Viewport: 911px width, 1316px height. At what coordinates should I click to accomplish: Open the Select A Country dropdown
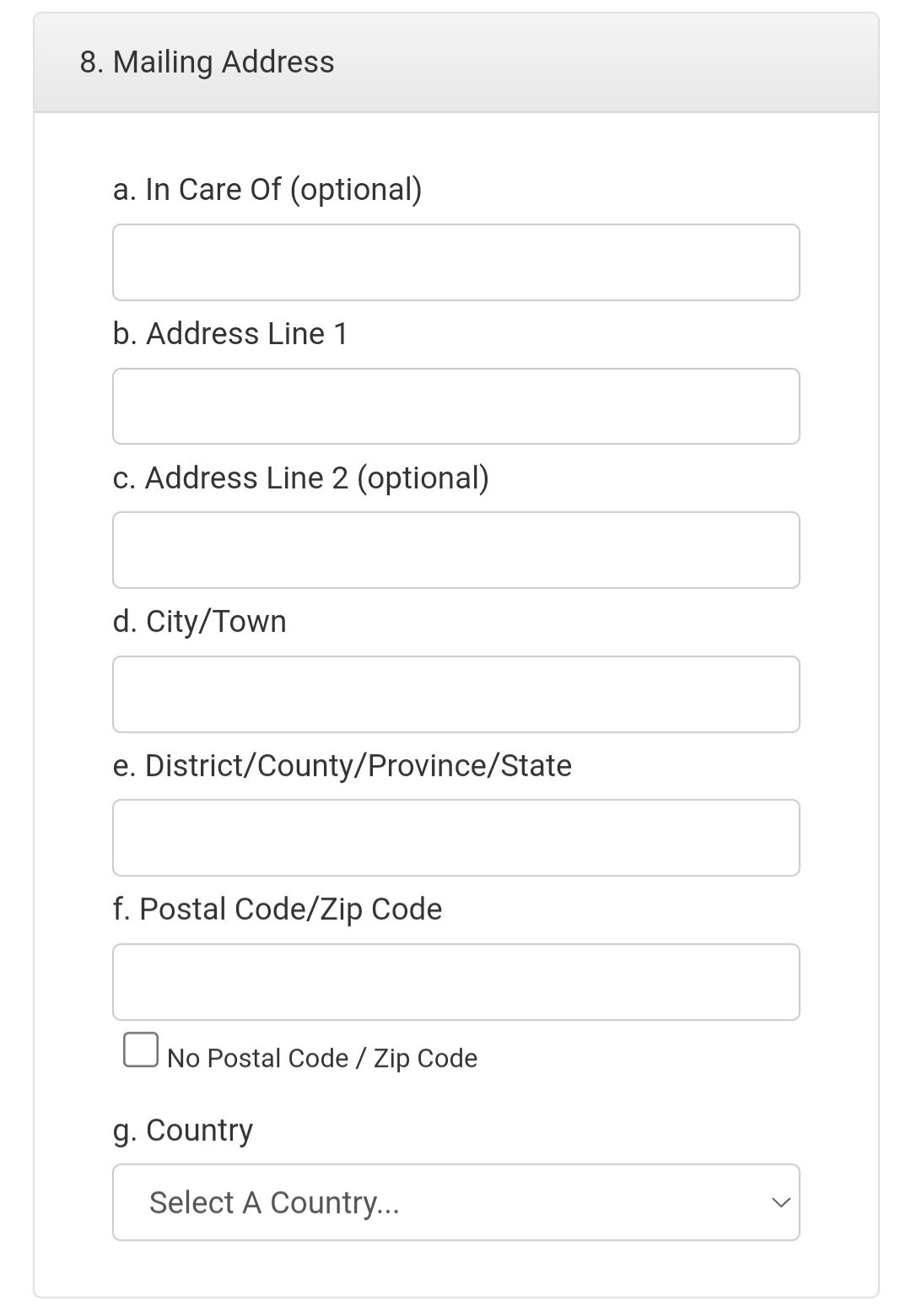(x=455, y=1202)
